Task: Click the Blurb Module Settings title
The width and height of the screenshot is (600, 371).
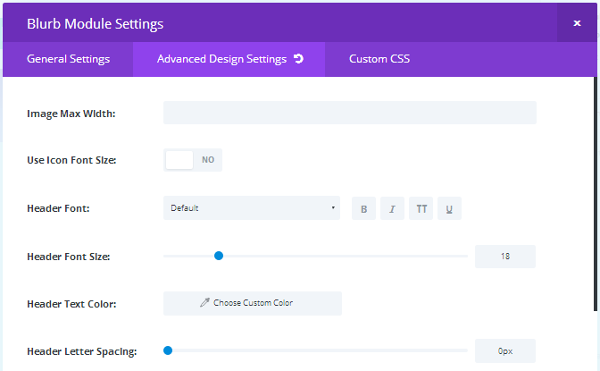Action: (95, 24)
